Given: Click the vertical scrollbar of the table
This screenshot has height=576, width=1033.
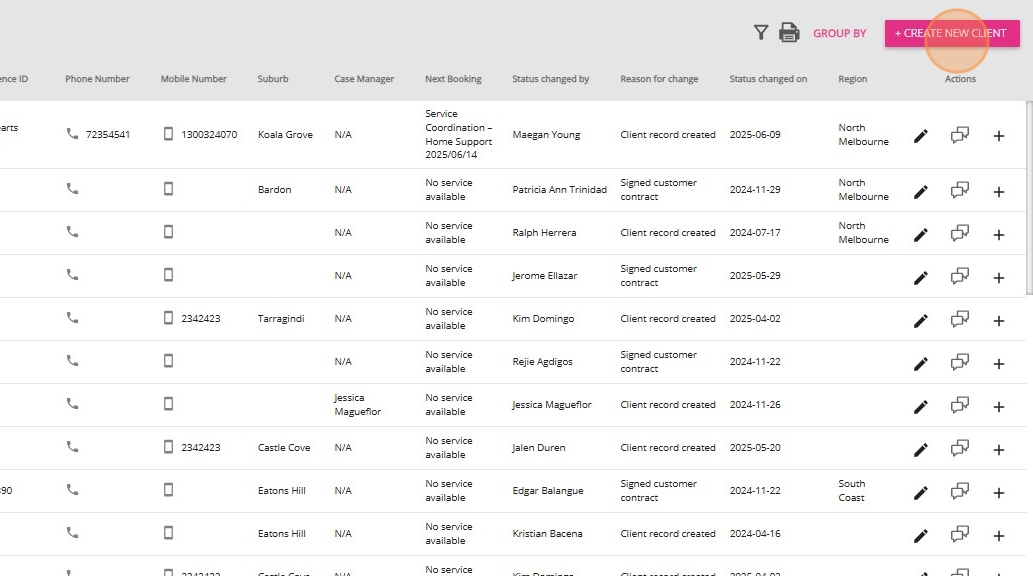Looking at the screenshot, I should 1029,198.
